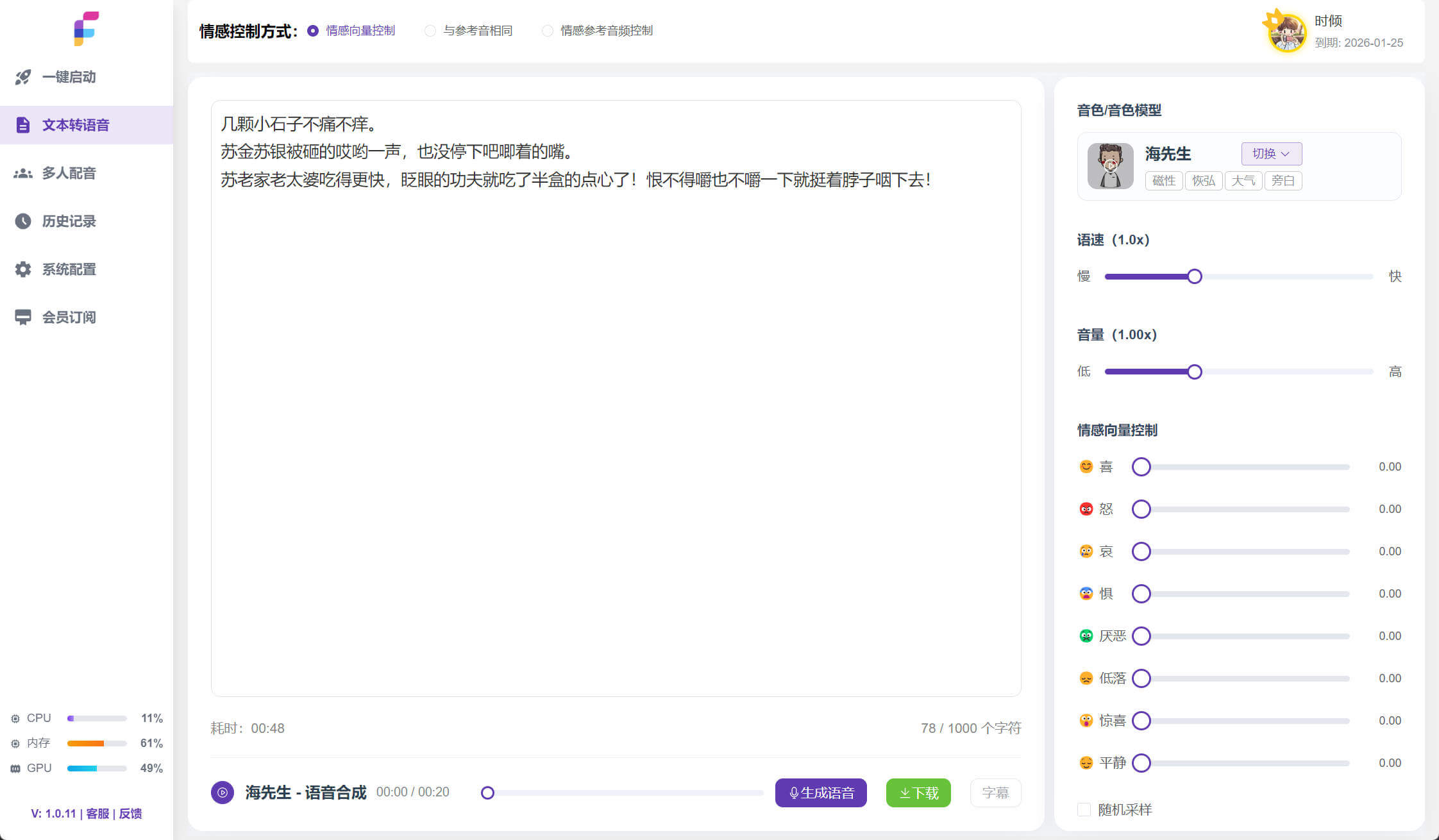Select the 与参考音相同 radio option
1439x840 pixels.
tap(430, 30)
